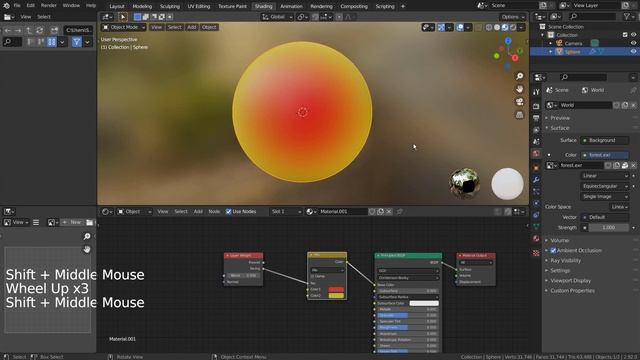The width and height of the screenshot is (640, 360).
Task: Hide the Camera with its eye icon
Action: pos(633,43)
